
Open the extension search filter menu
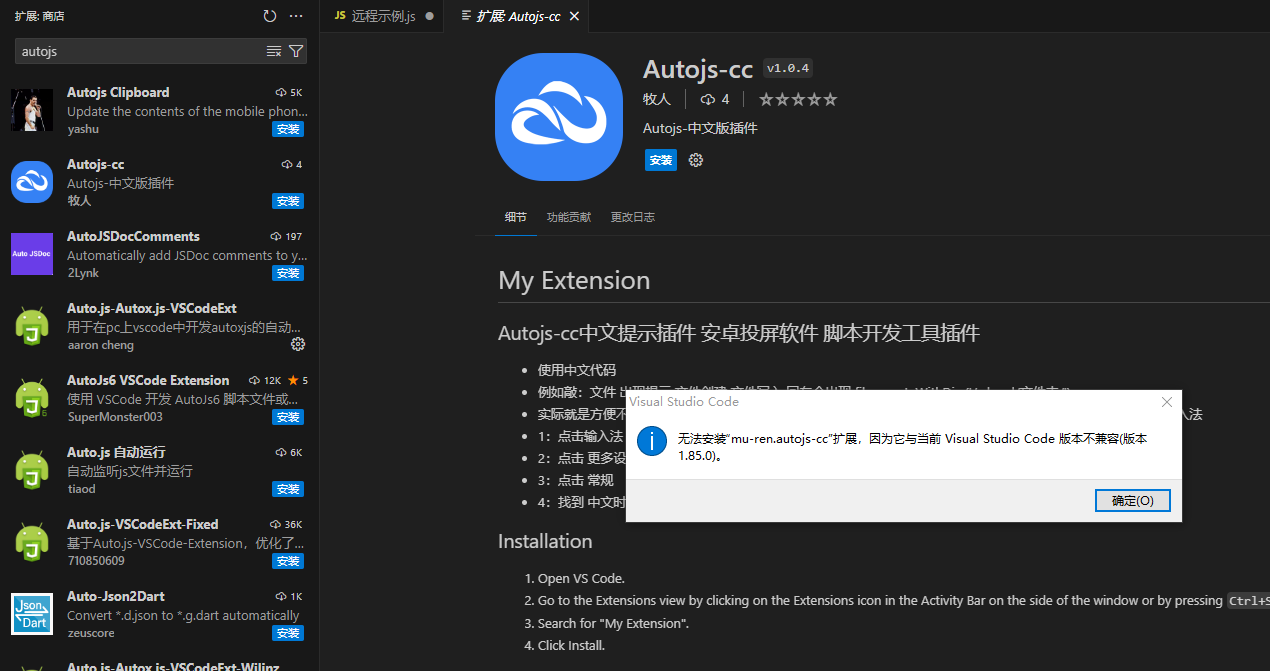coord(296,51)
